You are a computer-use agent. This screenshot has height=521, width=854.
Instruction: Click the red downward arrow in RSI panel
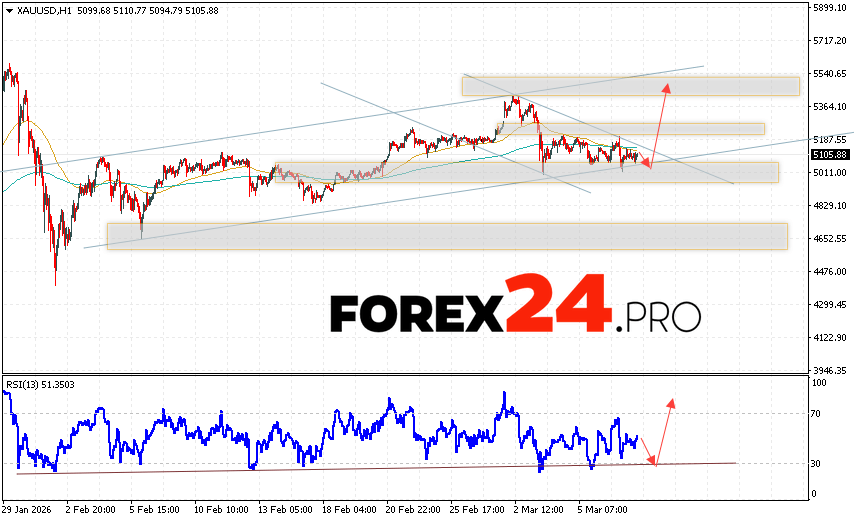(648, 450)
